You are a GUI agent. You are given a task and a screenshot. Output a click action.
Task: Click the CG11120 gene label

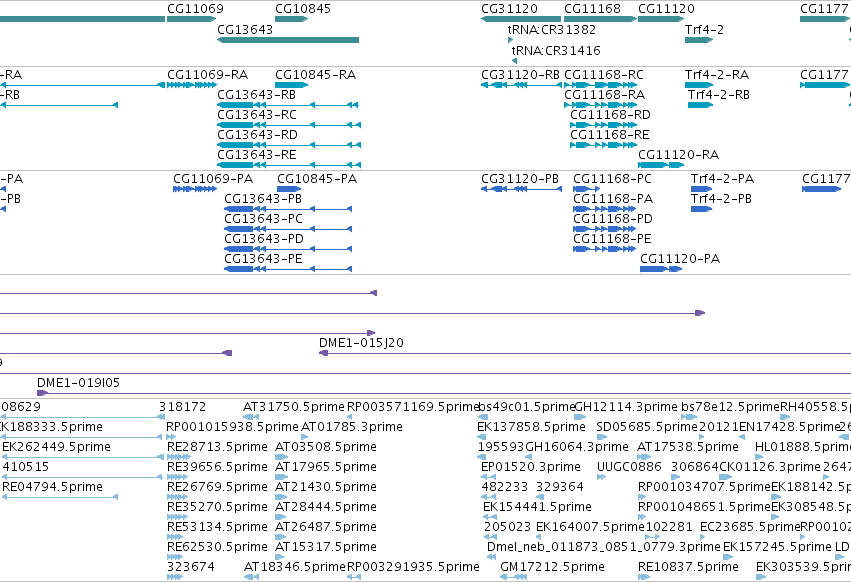click(x=666, y=9)
